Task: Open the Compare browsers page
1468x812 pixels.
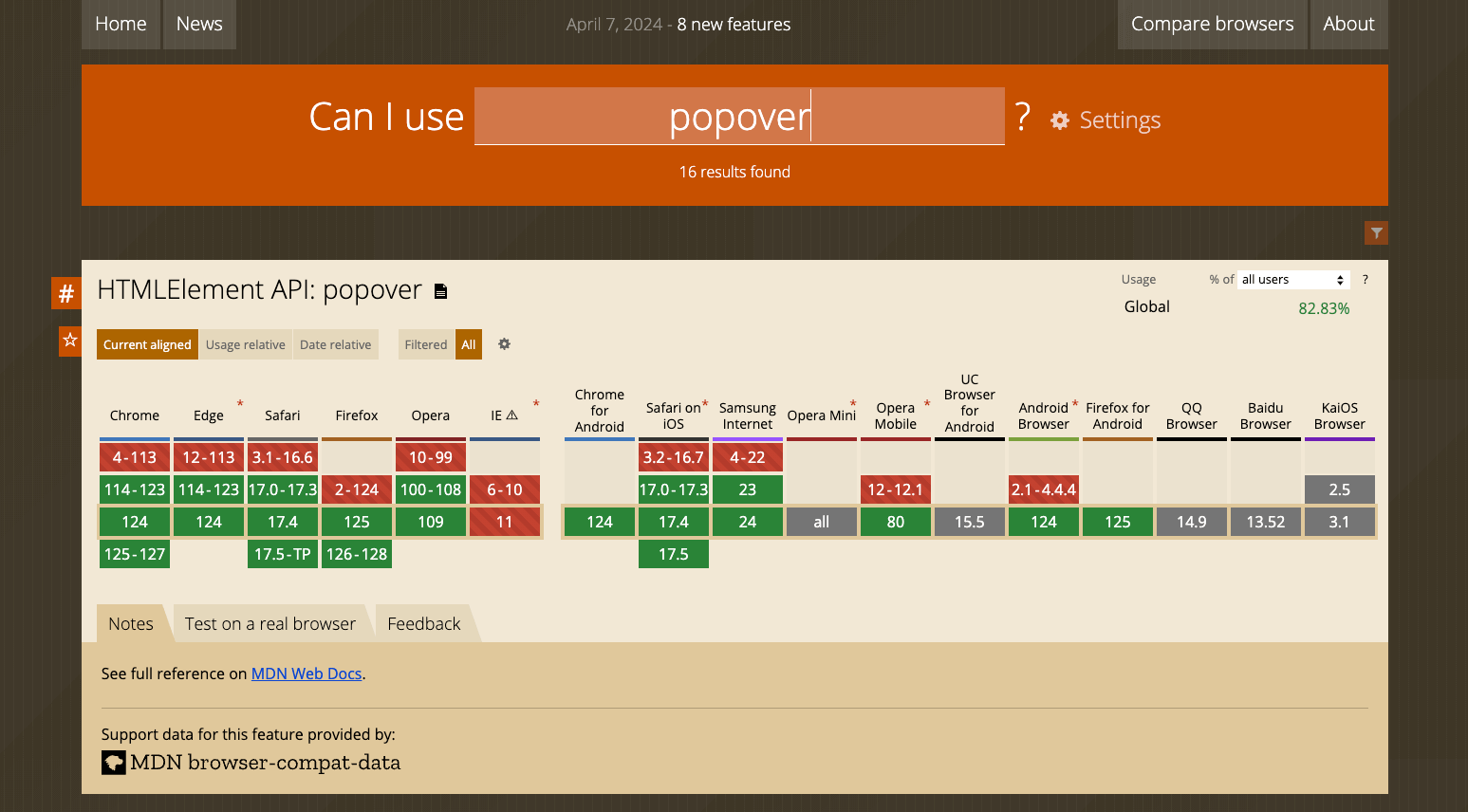Action: pos(1212,24)
